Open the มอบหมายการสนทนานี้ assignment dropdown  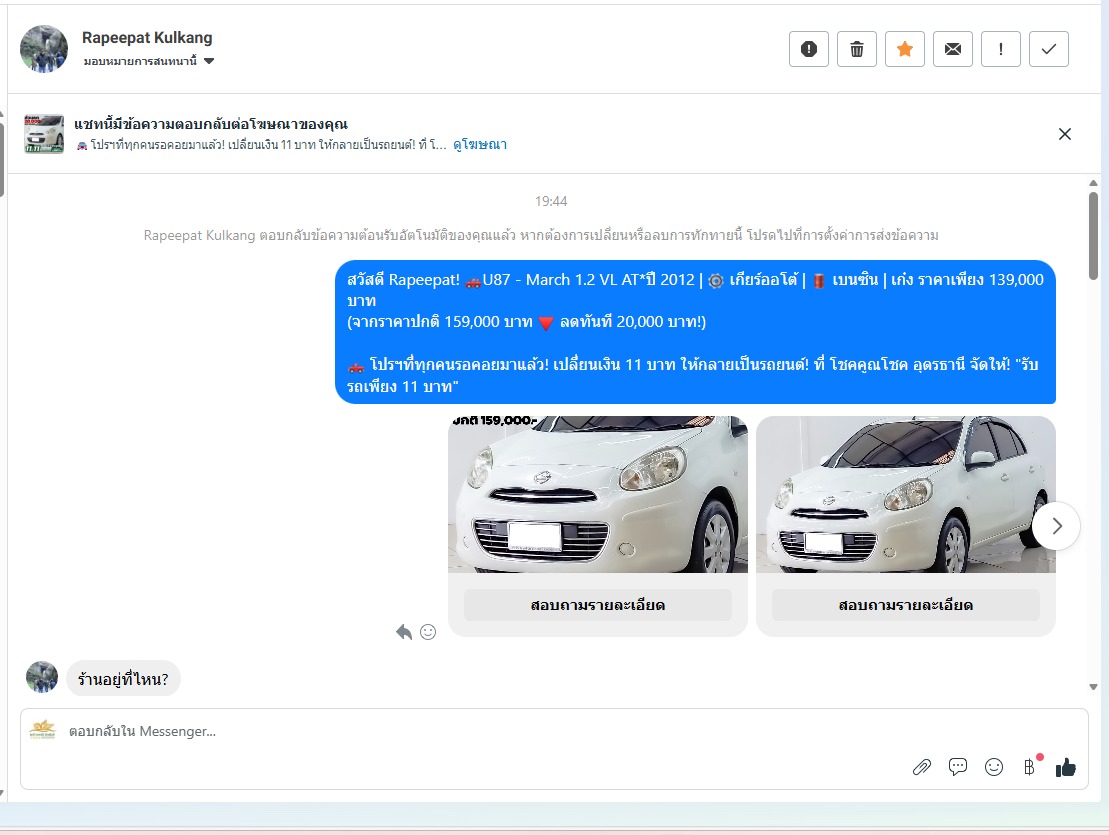click(150, 61)
